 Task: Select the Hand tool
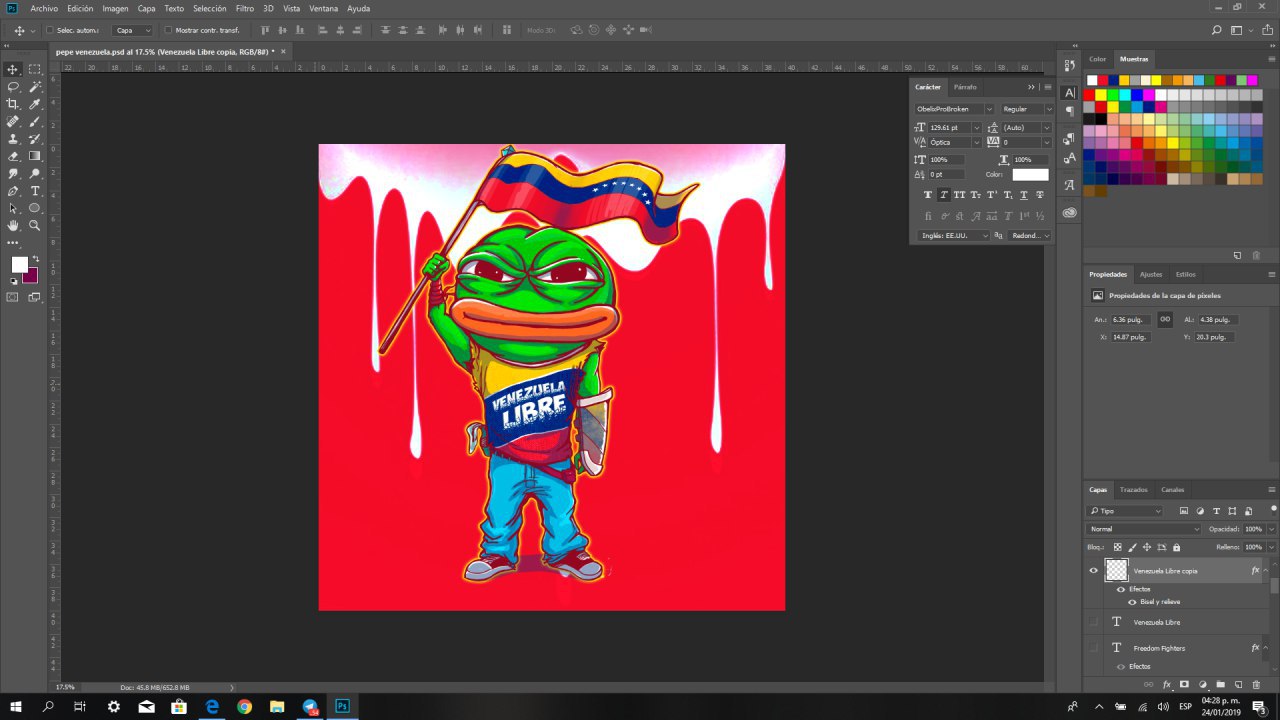13,226
